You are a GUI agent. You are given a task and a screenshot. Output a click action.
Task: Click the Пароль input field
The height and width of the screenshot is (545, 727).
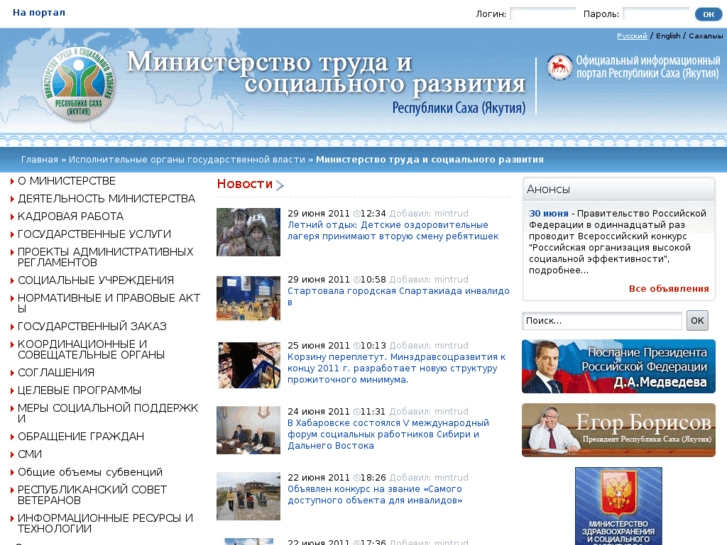pyautogui.click(x=656, y=14)
